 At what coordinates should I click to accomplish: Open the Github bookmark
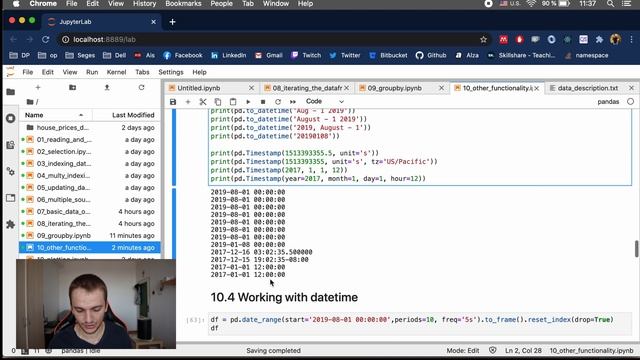[x=431, y=56]
